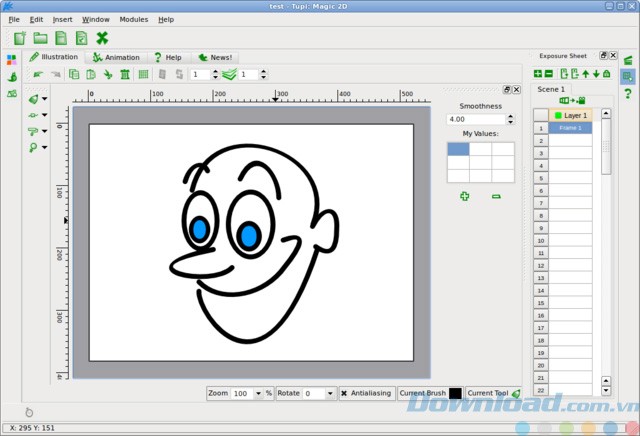
Task: Click the New Project icon
Action: coord(21,38)
